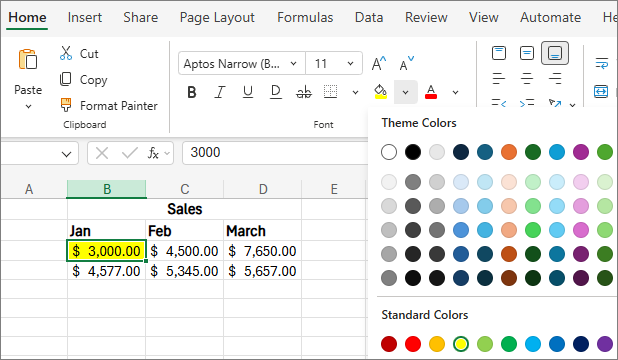Image resolution: width=618 pixels, height=360 pixels.
Task: Select the cell containing $ 3,000.00
Action: [x=106, y=251]
